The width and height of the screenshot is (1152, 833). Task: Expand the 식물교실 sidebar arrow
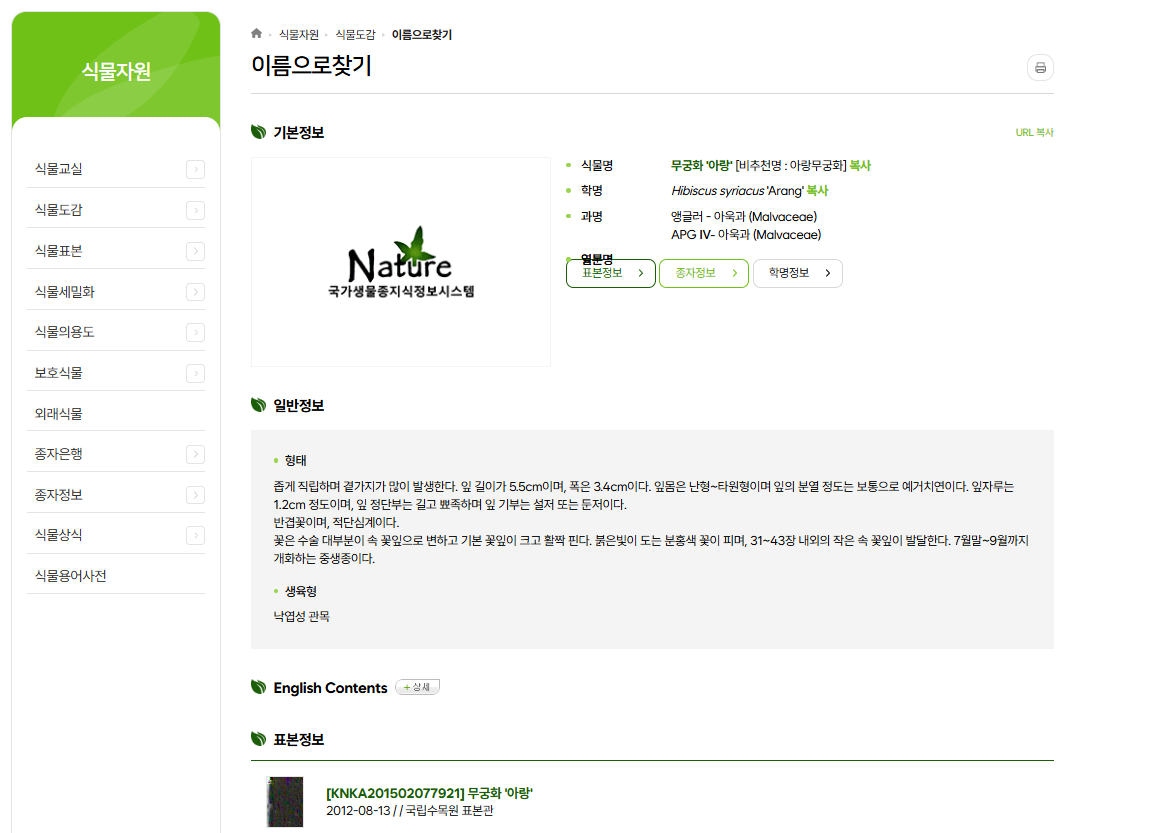(x=195, y=169)
